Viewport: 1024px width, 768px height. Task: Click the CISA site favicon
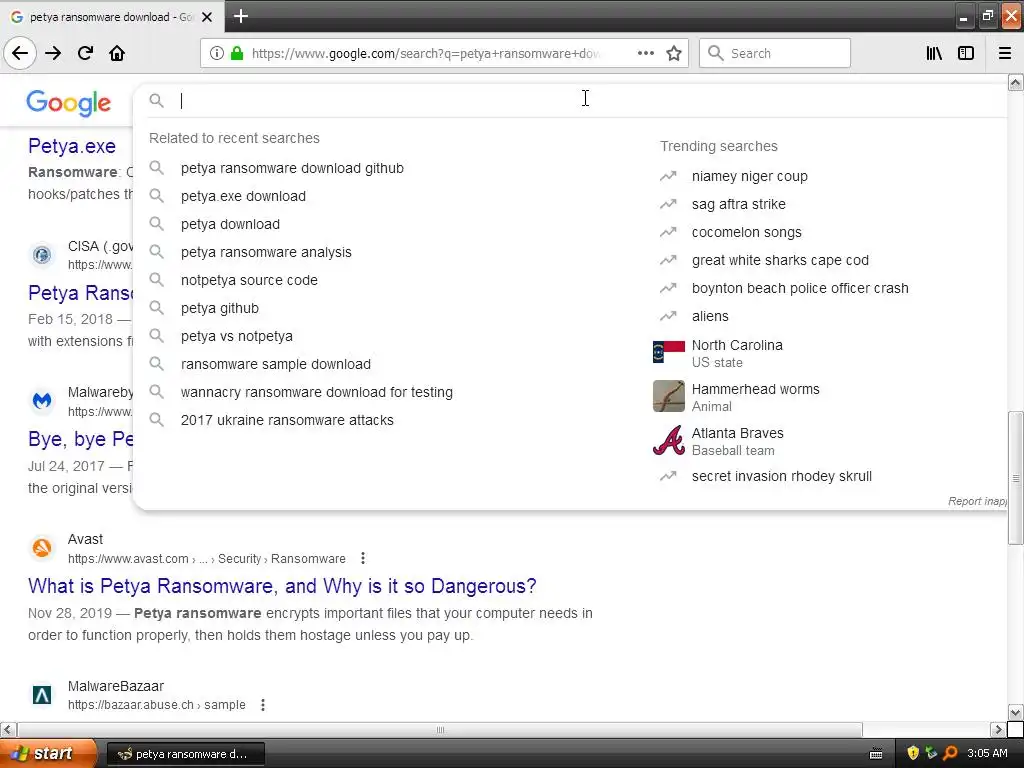pos(42,254)
